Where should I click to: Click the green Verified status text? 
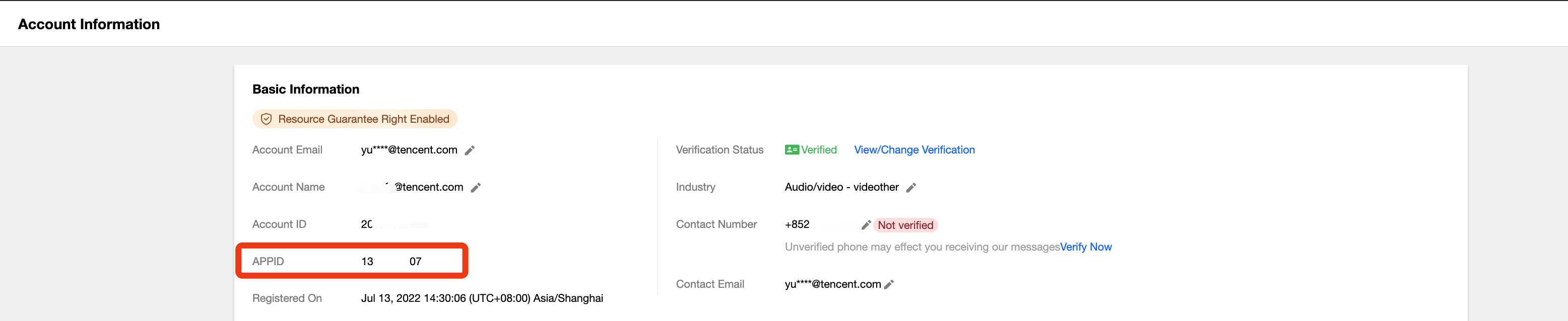[819, 149]
